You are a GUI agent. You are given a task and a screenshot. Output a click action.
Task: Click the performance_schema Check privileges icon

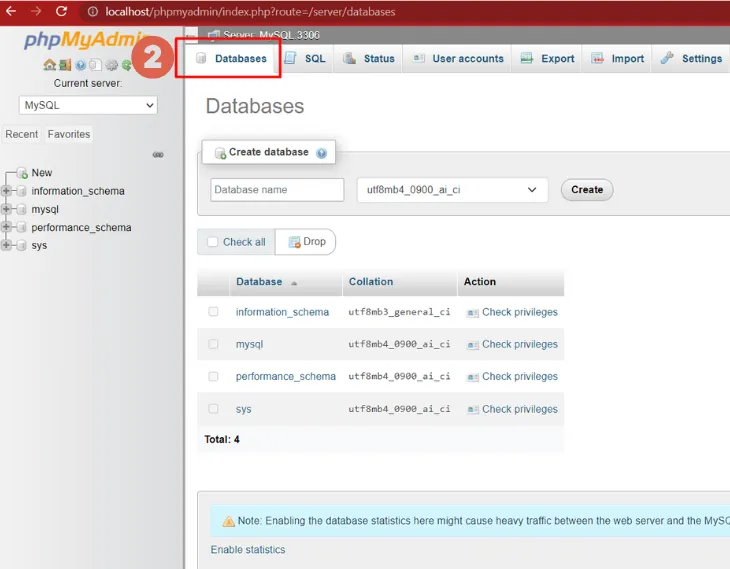(473, 377)
